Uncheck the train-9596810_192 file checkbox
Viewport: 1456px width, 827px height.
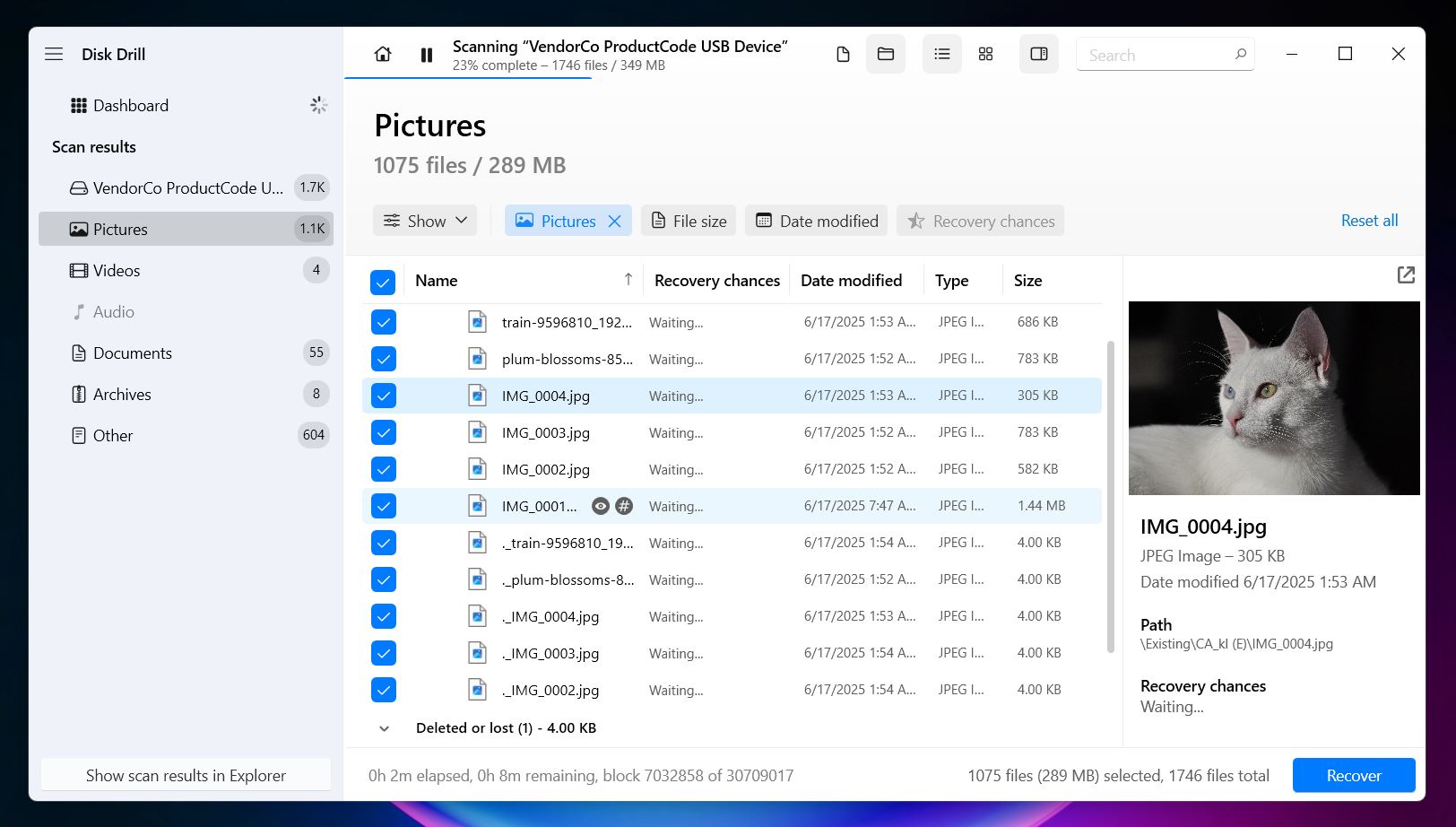point(383,322)
